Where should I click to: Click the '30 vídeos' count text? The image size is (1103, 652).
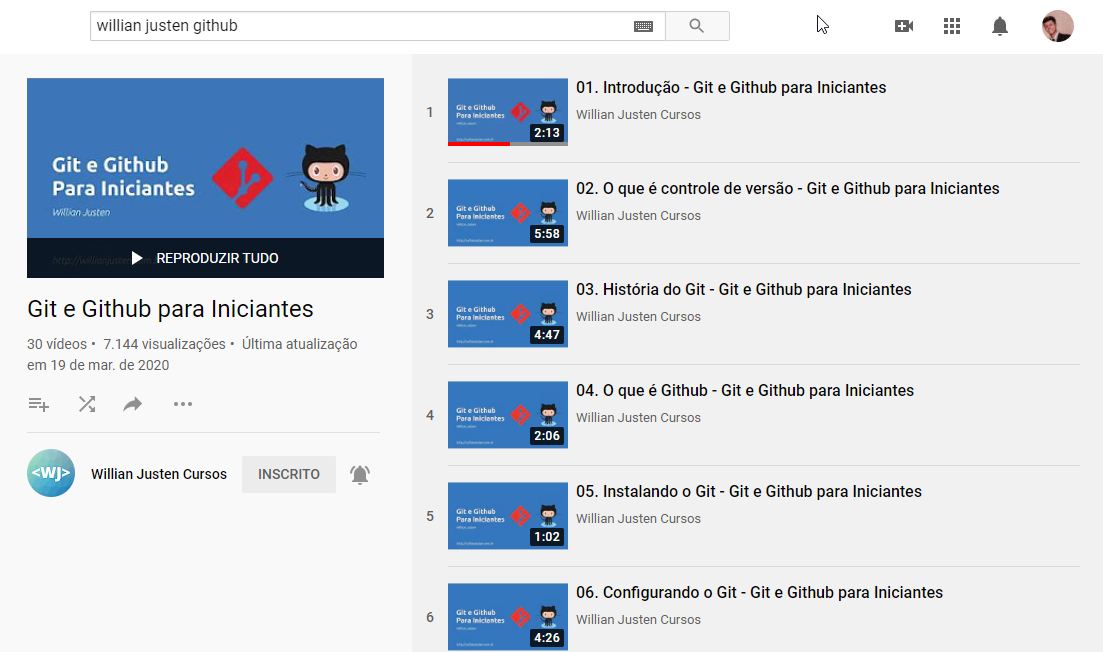pyautogui.click(x=57, y=345)
